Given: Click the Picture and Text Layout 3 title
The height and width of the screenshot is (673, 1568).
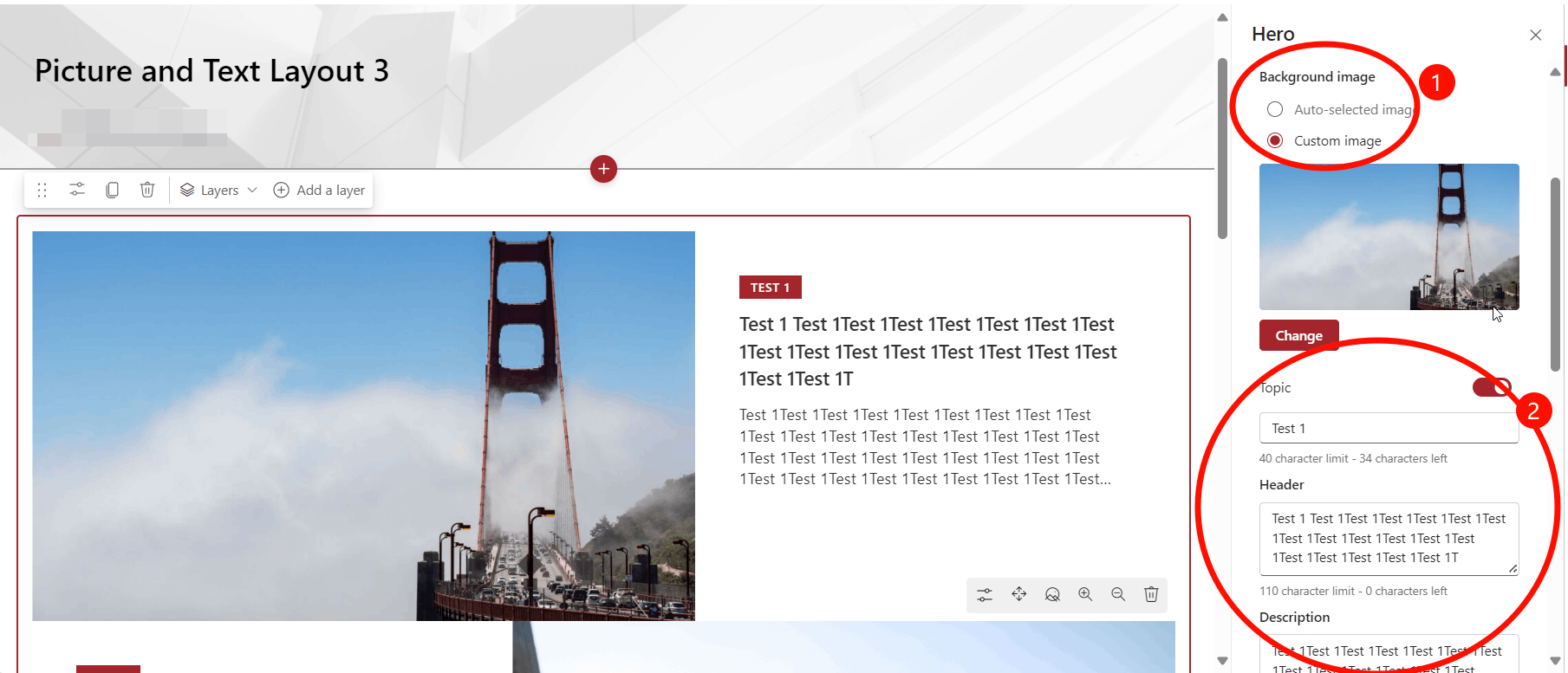Looking at the screenshot, I should pos(211,70).
